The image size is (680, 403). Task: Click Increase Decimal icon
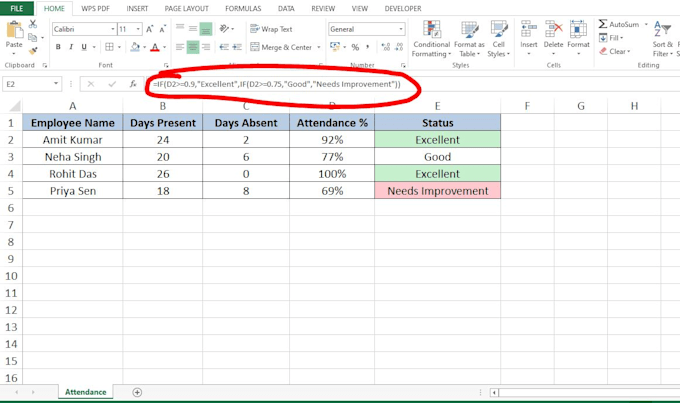386,47
